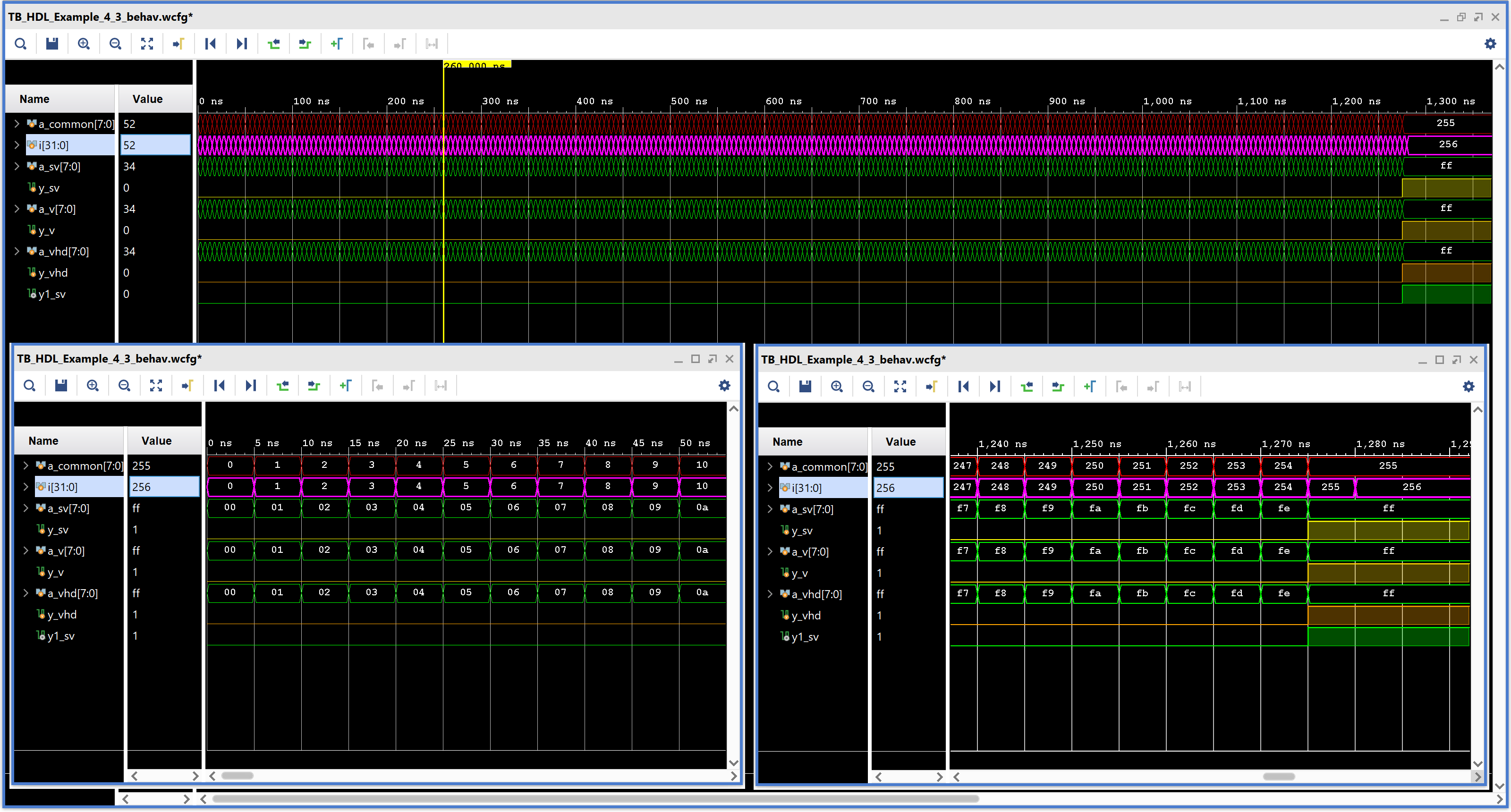Go to time zero in top toolbar
The height and width of the screenshot is (812, 1511).
coord(210,44)
